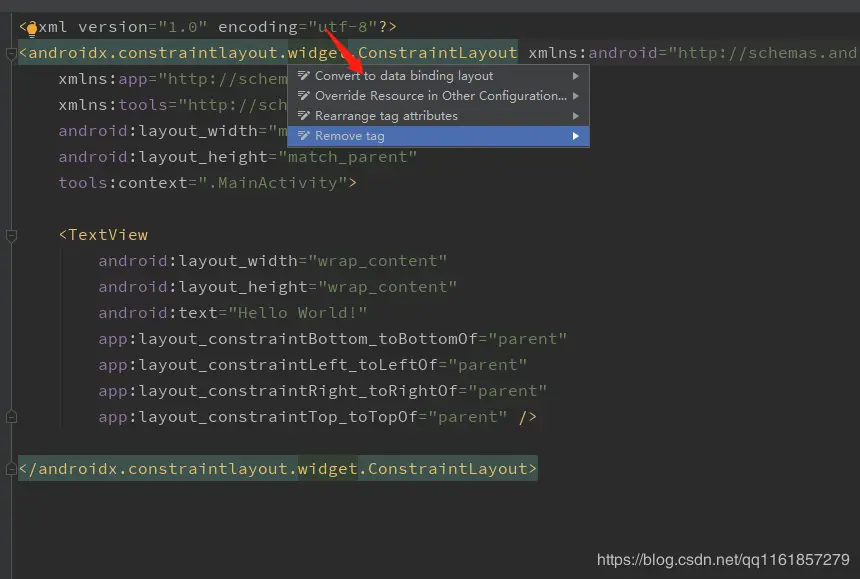
Task: Click 'ConstraintLayout' in the opening tag
Action: tap(437, 53)
